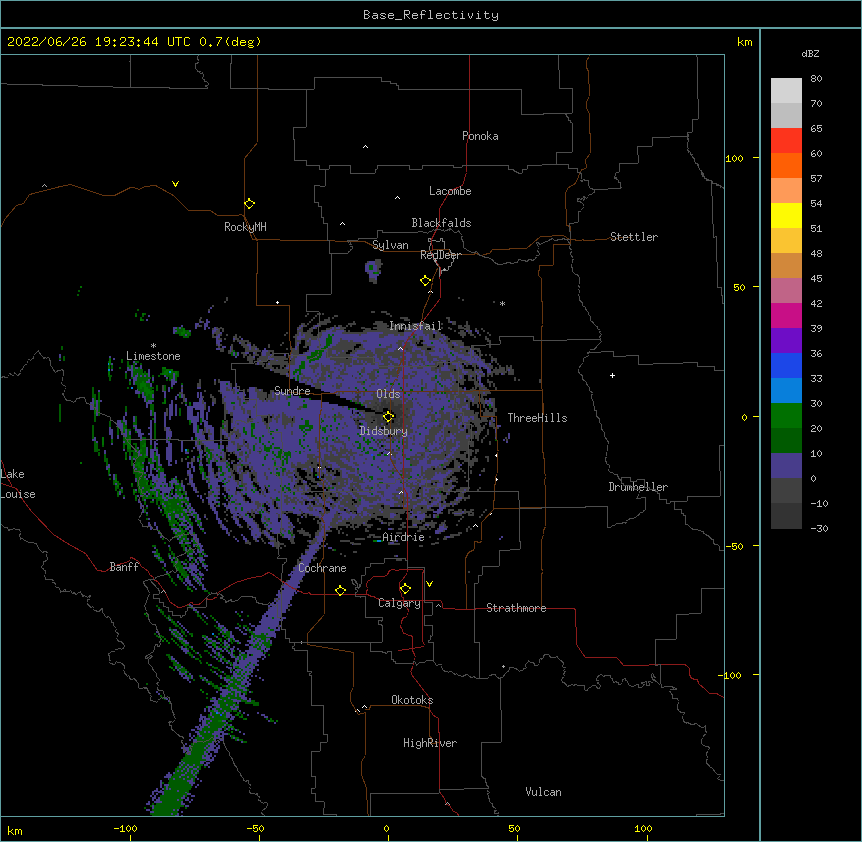This screenshot has height=842, width=862.
Task: Select the magenta 39-42 dBZ color swatch
Action: pos(786,315)
